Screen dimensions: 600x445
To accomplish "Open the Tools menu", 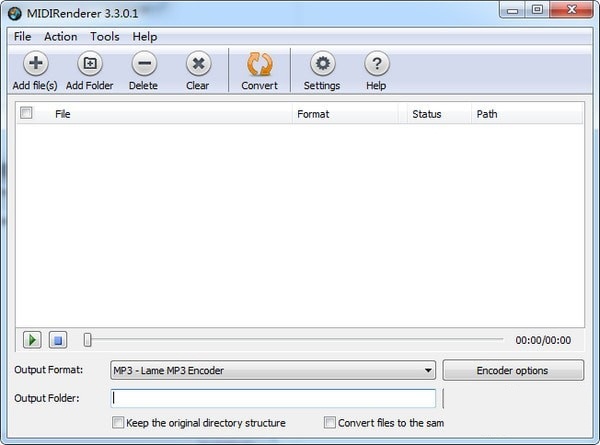I will pyautogui.click(x=104, y=37).
